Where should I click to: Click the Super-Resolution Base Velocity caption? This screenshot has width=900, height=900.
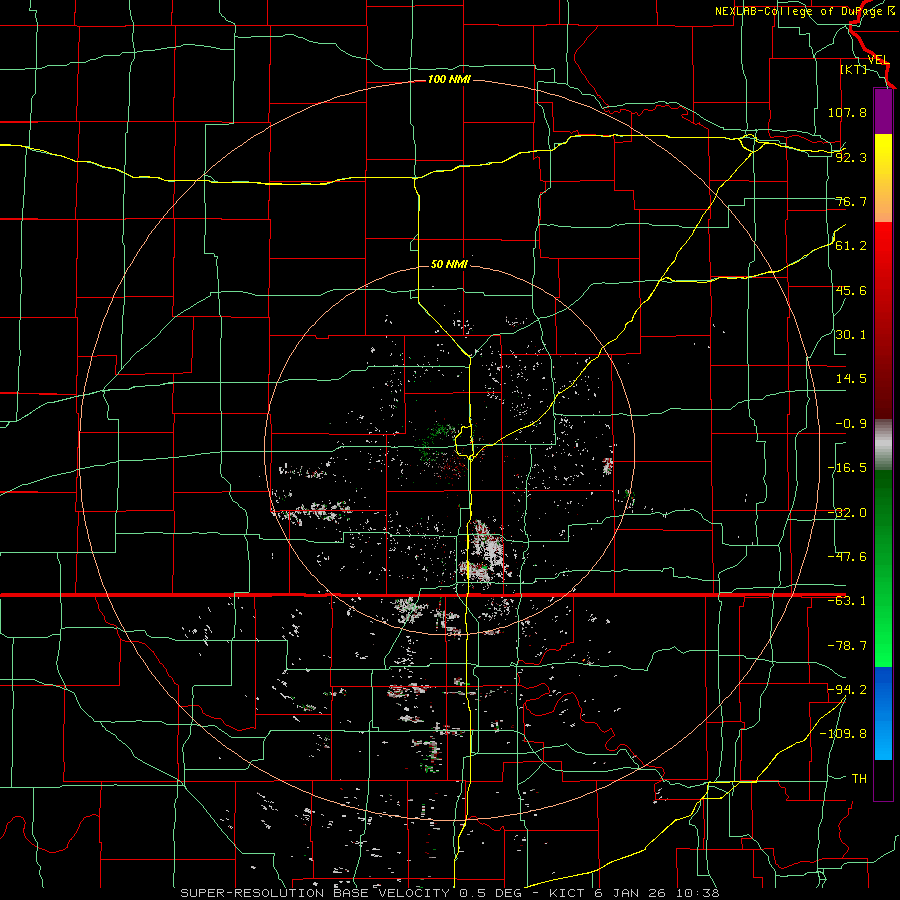point(449,893)
